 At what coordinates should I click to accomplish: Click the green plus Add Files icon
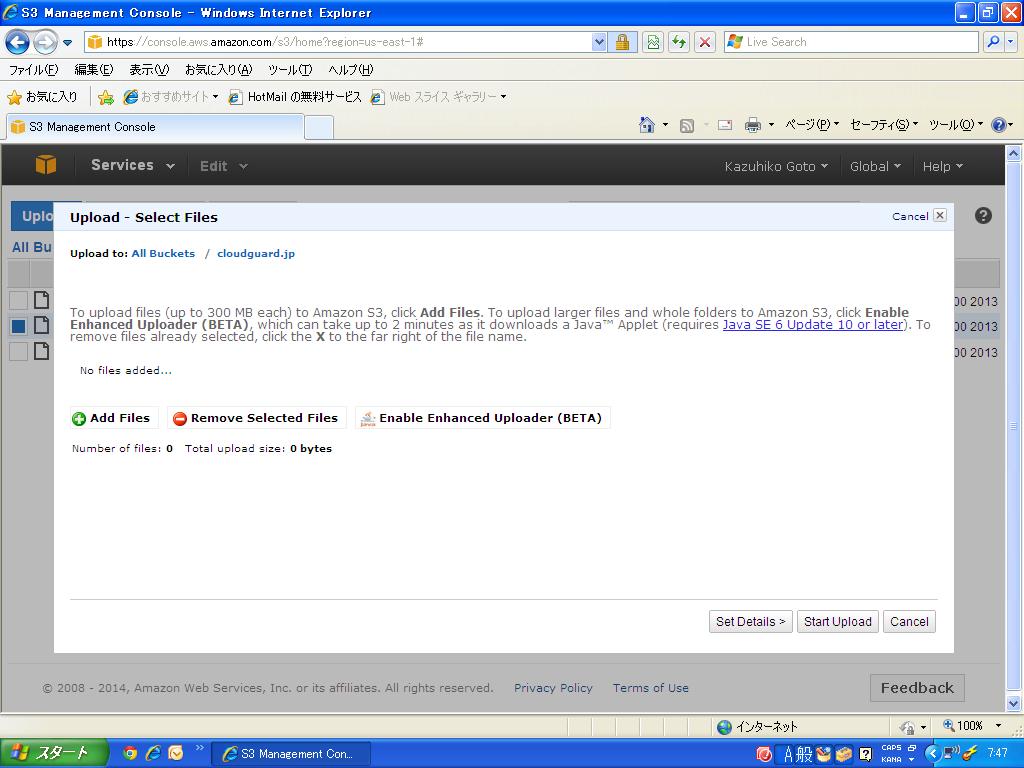(79, 419)
